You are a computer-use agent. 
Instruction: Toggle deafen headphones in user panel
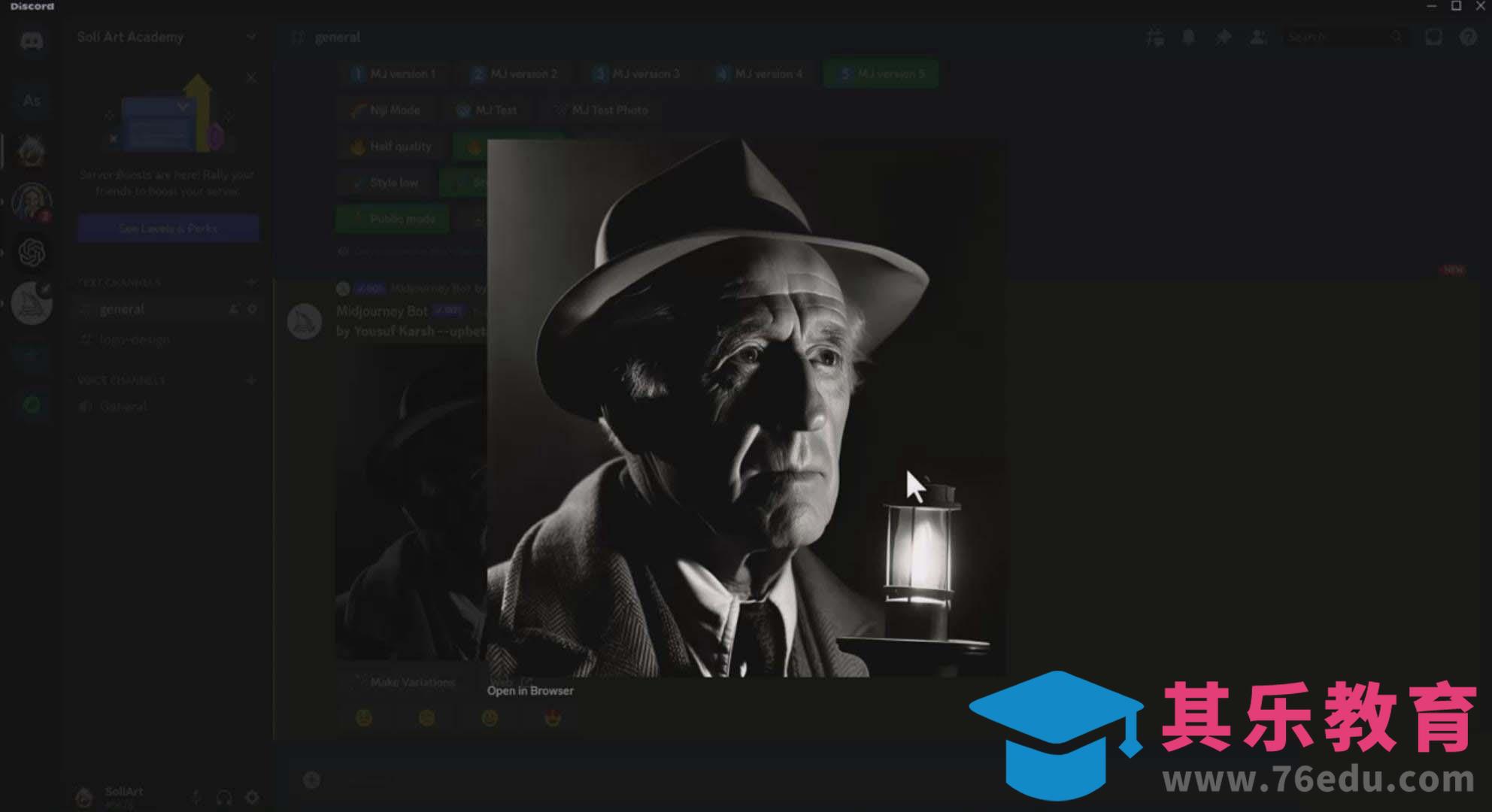pyautogui.click(x=224, y=797)
